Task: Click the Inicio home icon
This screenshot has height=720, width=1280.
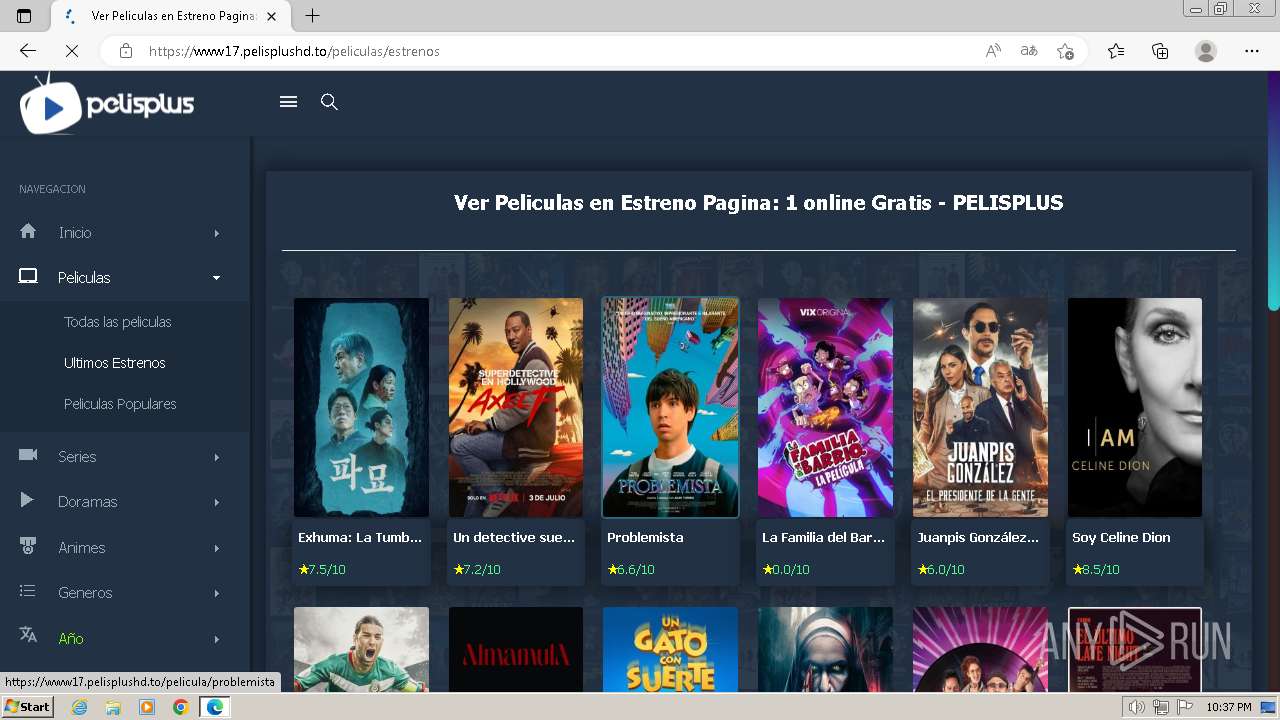Action: click(28, 231)
